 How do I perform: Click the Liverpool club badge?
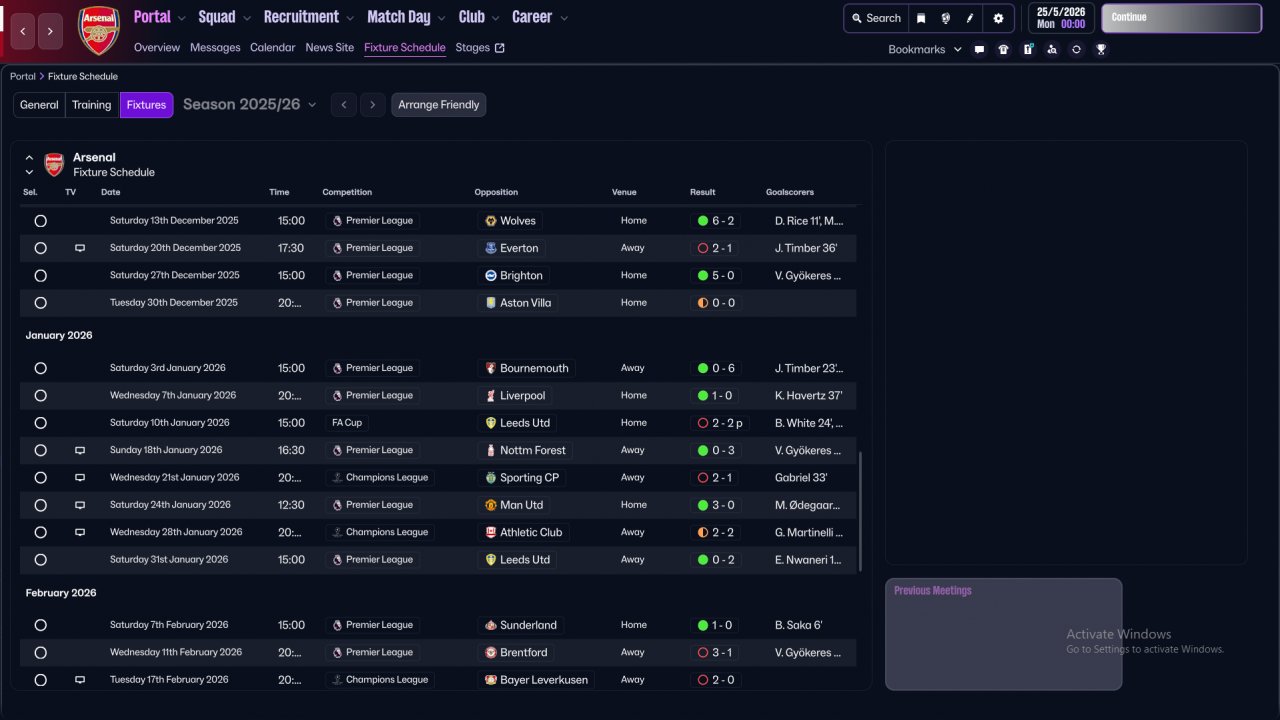[x=491, y=396]
